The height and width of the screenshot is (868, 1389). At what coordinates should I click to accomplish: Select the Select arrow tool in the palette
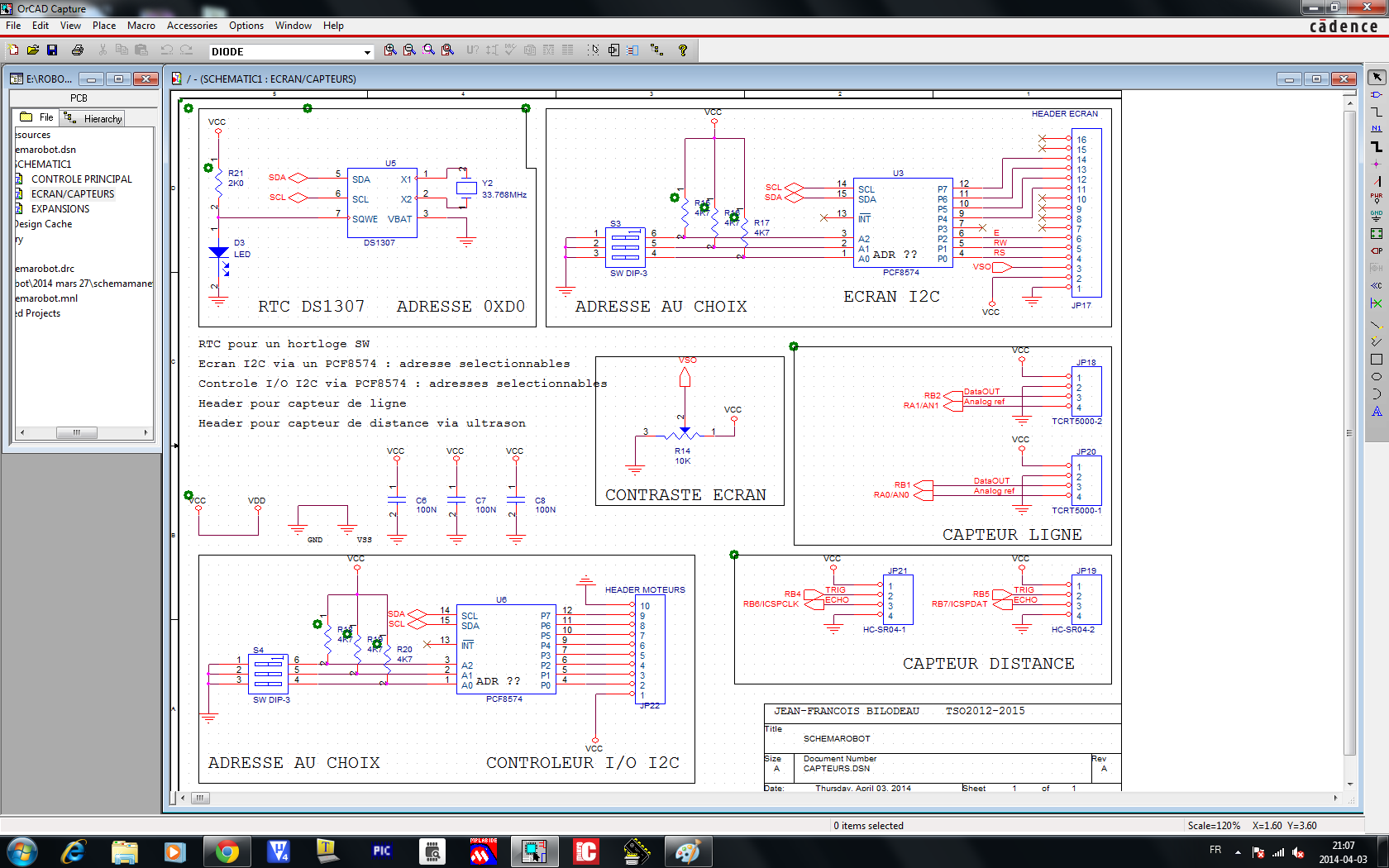coord(1377,77)
